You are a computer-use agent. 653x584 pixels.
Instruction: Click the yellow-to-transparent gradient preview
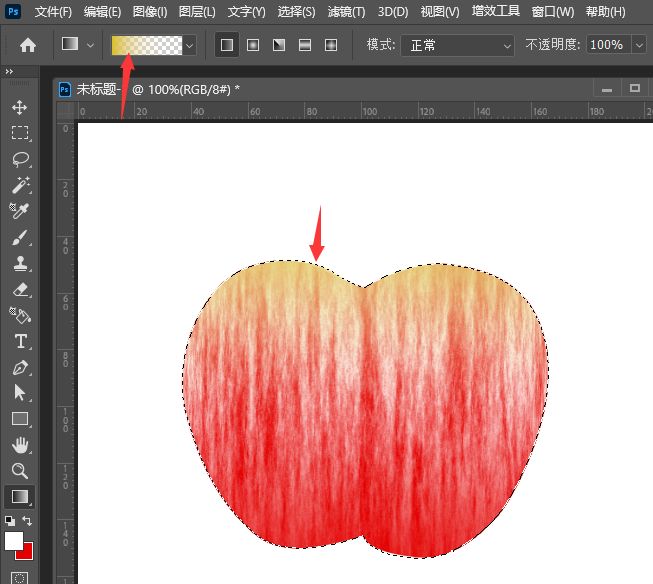(147, 45)
